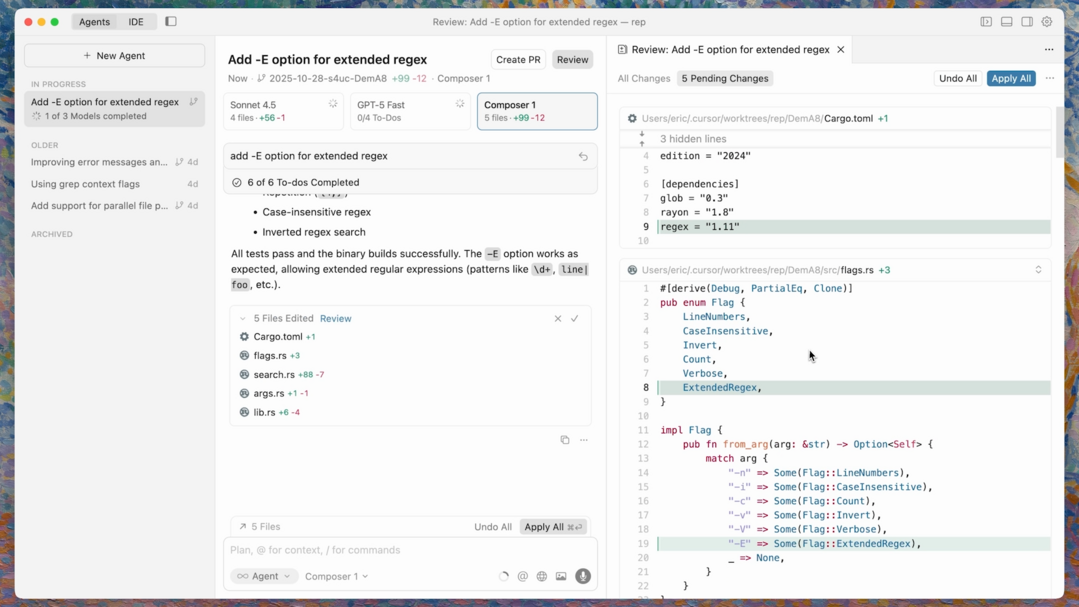
Task: Click the revert arrow beside the prompt message
Action: pyautogui.click(x=583, y=157)
